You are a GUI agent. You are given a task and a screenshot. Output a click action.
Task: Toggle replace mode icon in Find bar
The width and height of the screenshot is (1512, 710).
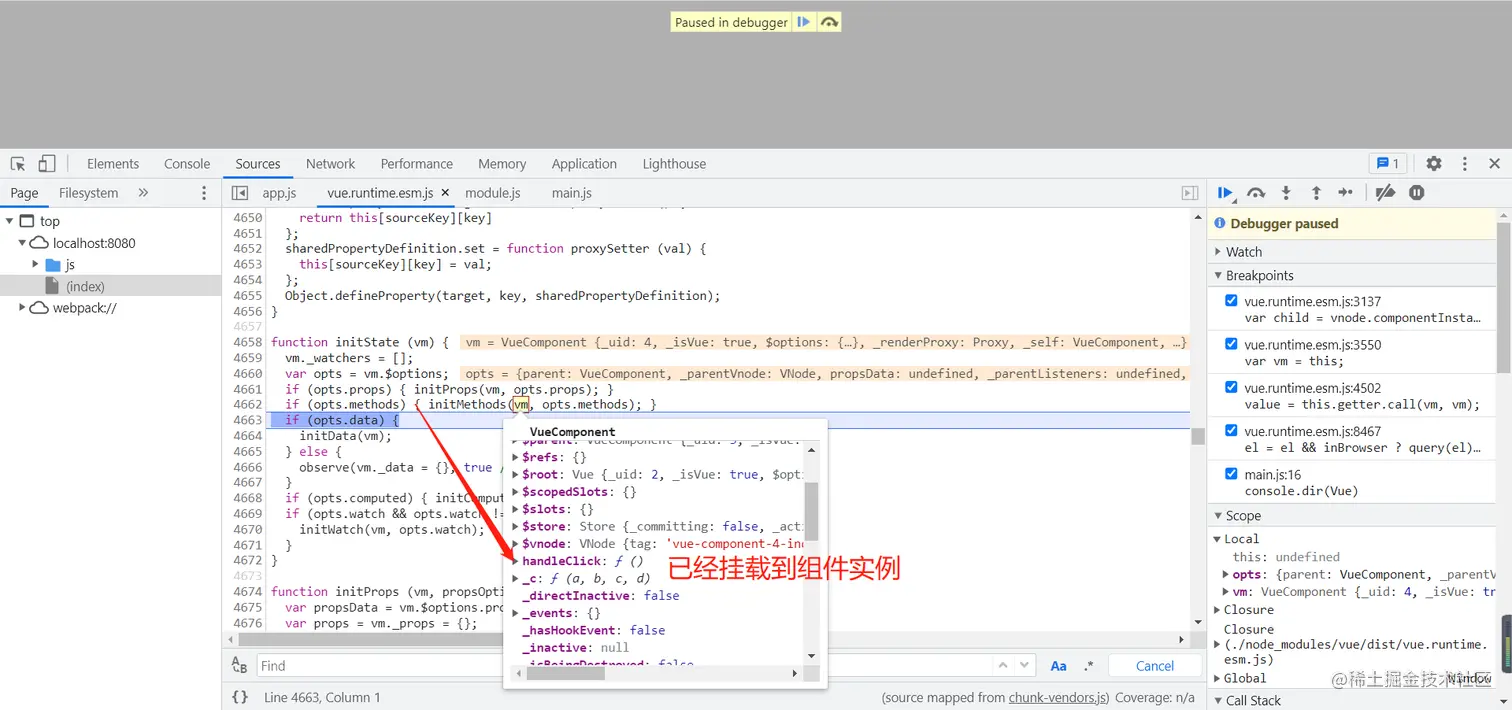240,665
